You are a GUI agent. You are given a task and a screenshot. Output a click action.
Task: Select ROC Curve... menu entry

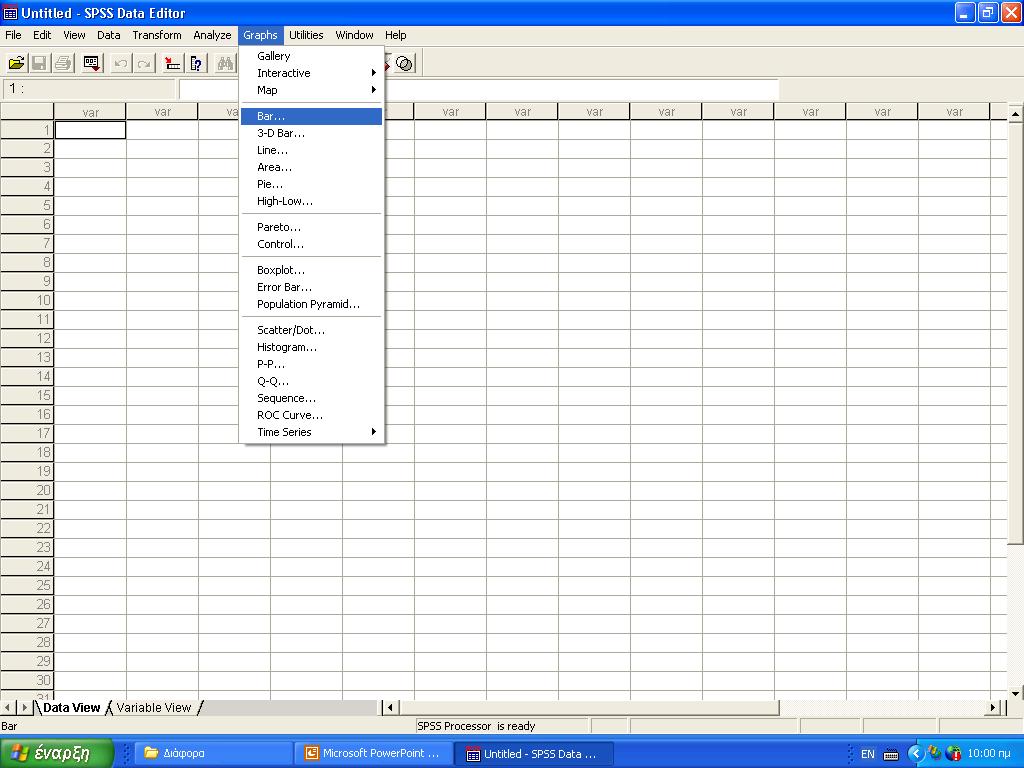click(x=312, y=415)
